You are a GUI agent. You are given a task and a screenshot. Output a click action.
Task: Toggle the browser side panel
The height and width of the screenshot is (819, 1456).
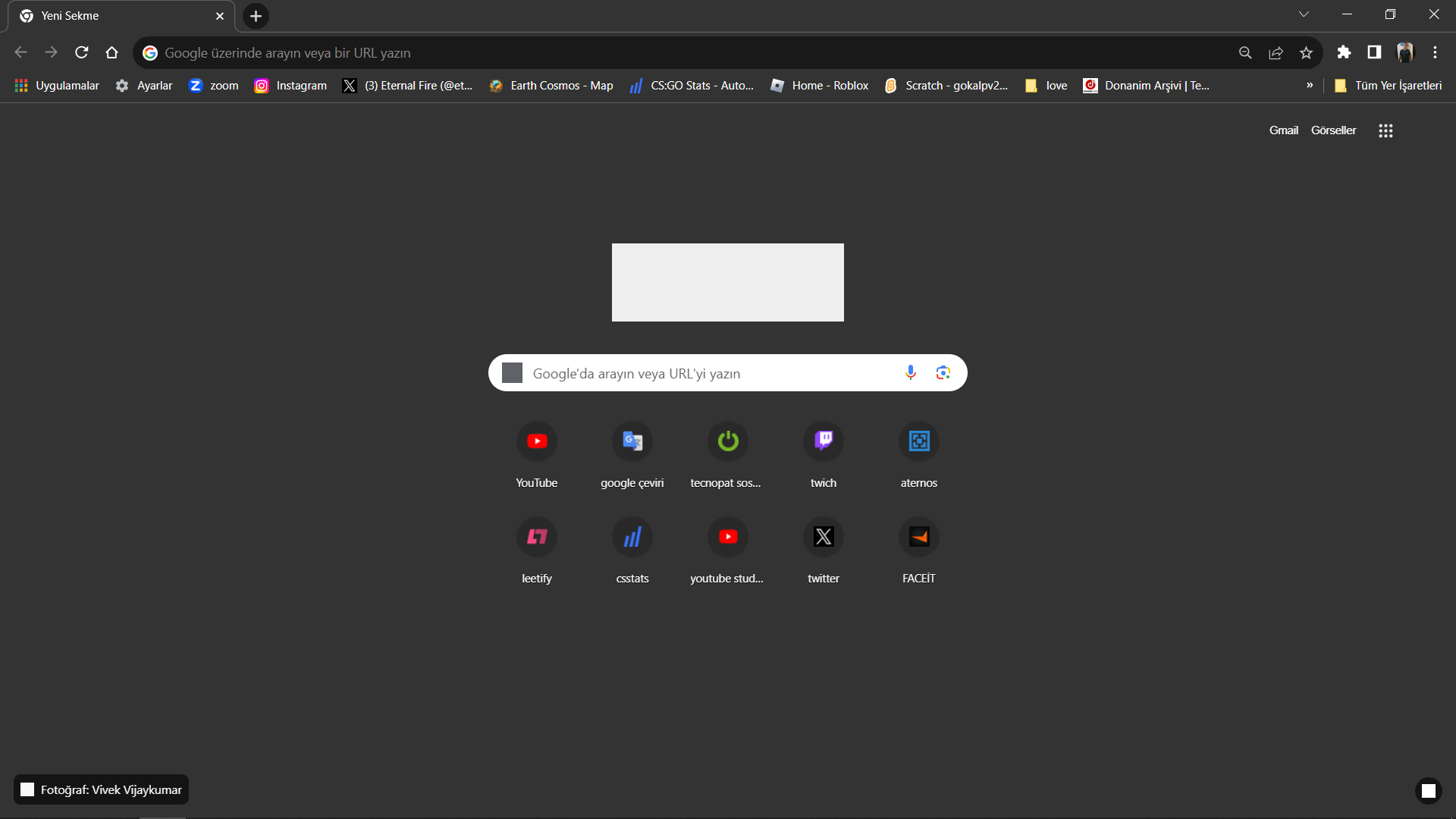(x=1374, y=52)
